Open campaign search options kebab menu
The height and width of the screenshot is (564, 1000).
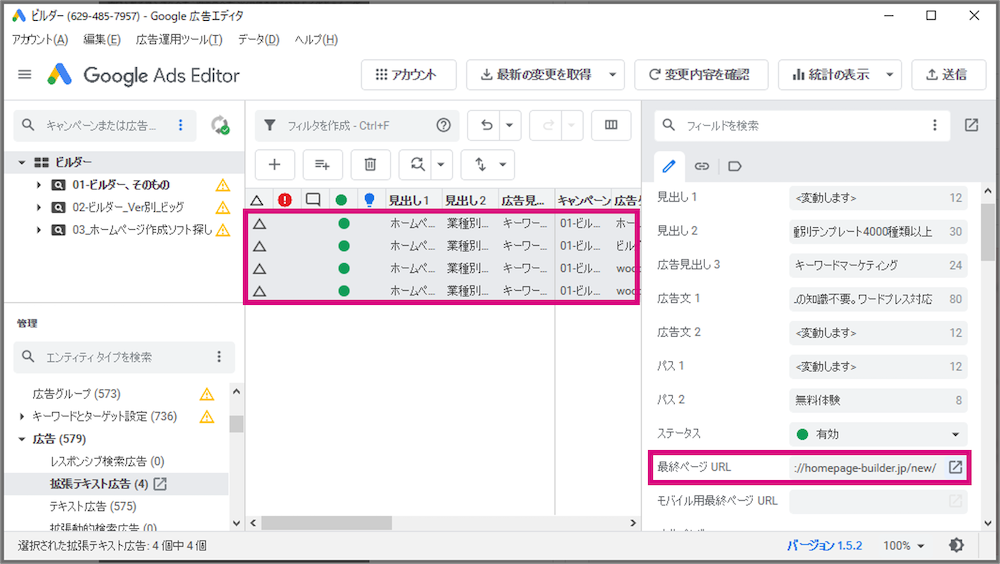pyautogui.click(x=180, y=125)
